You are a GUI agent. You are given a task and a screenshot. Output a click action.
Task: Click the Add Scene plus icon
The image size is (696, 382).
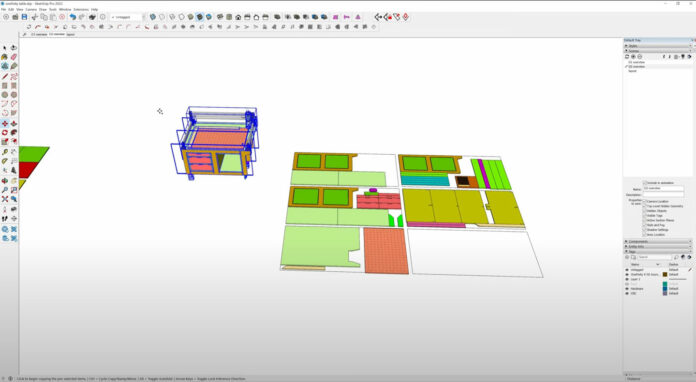(x=633, y=57)
